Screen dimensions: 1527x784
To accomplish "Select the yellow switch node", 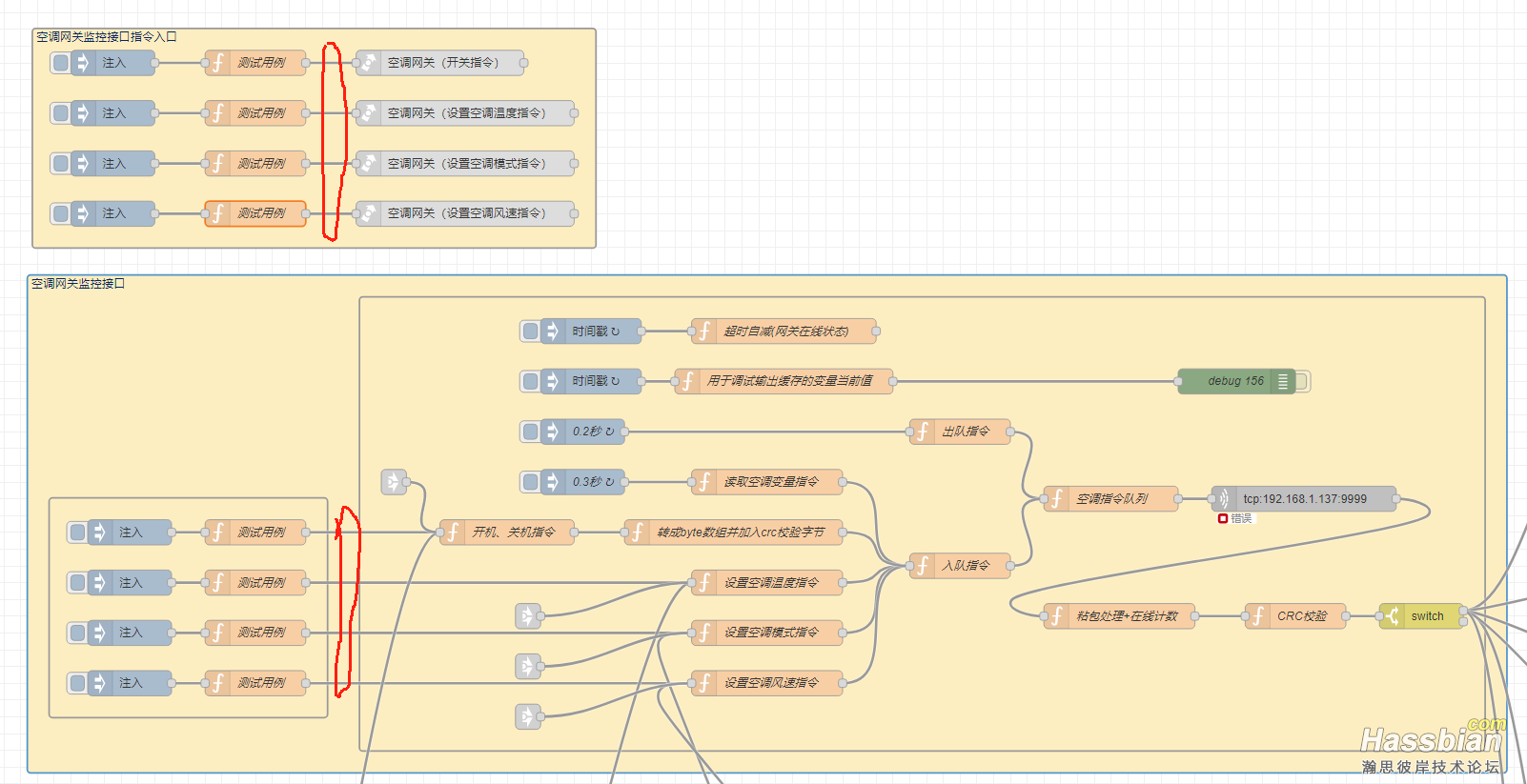I will point(1421,616).
